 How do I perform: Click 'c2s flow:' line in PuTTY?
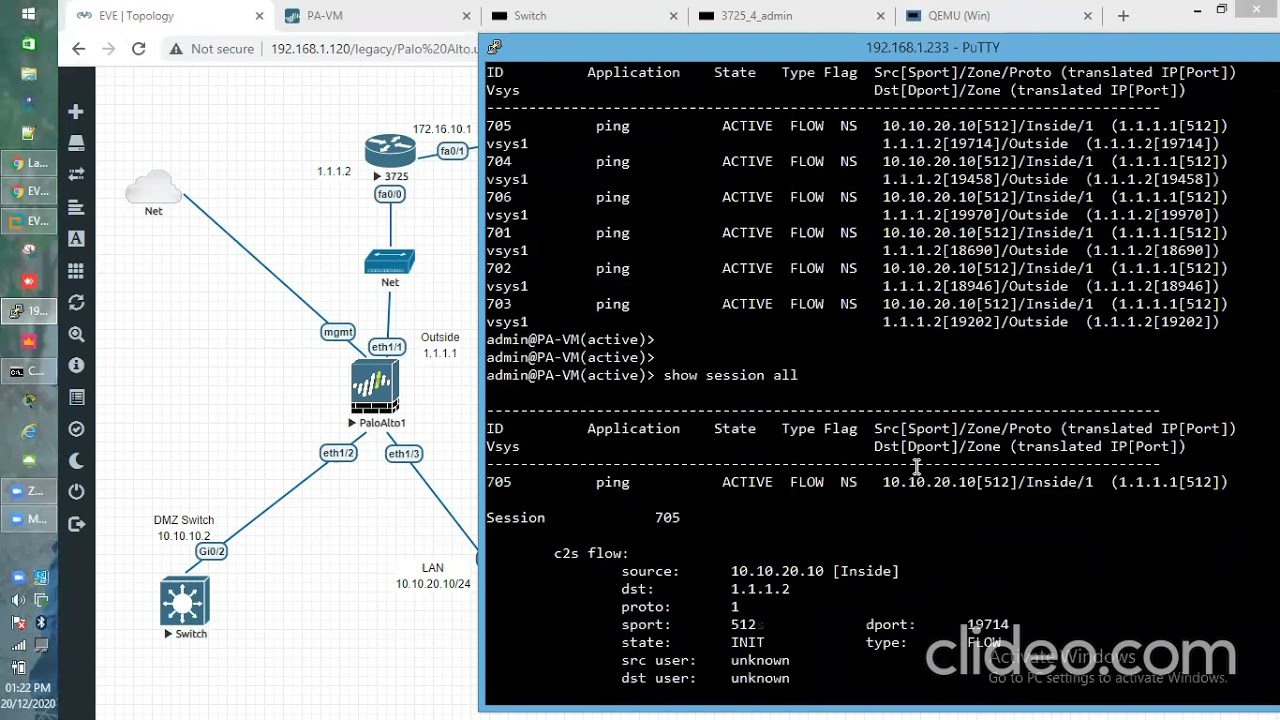591,553
